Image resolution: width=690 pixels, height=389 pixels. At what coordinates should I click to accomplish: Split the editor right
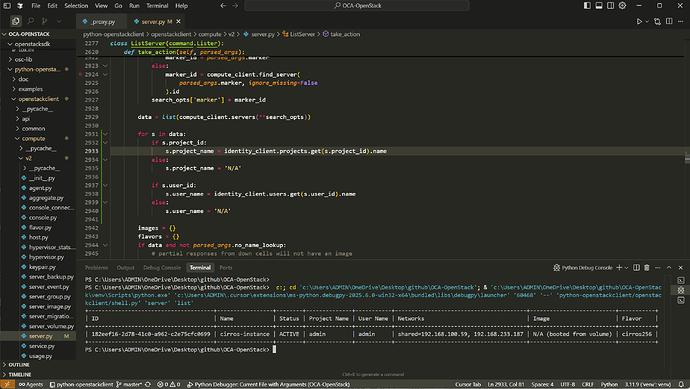click(669, 22)
